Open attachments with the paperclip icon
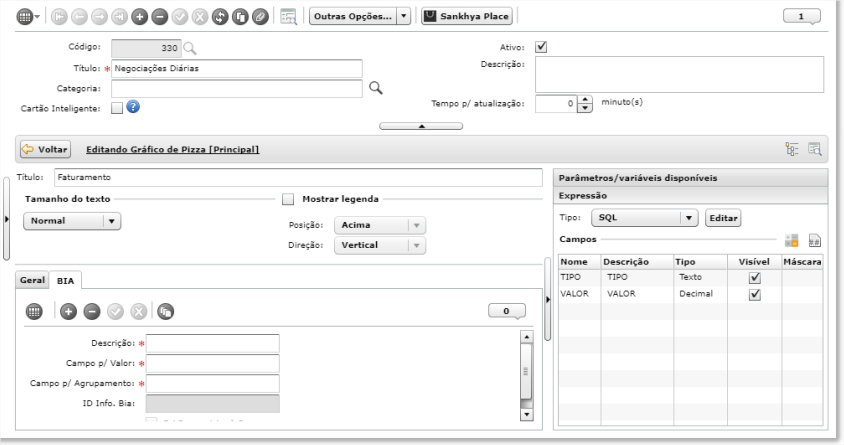 pos(260,17)
